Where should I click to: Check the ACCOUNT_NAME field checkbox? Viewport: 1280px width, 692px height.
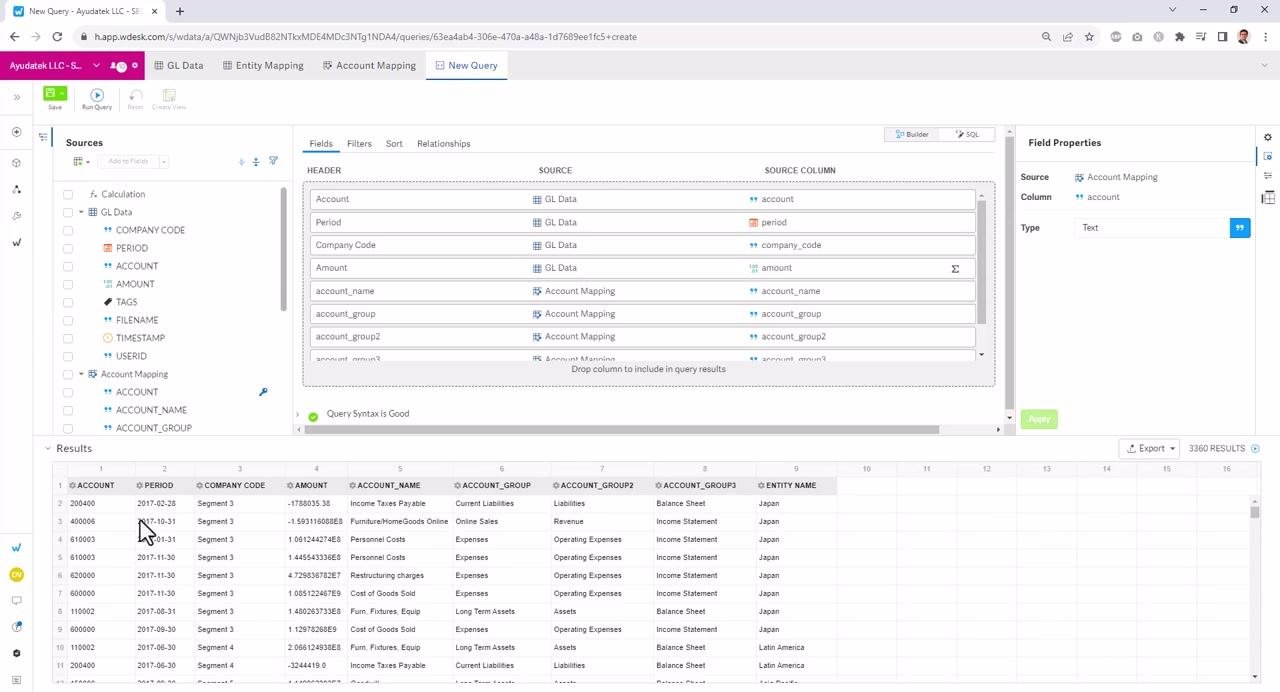[x=68, y=410]
